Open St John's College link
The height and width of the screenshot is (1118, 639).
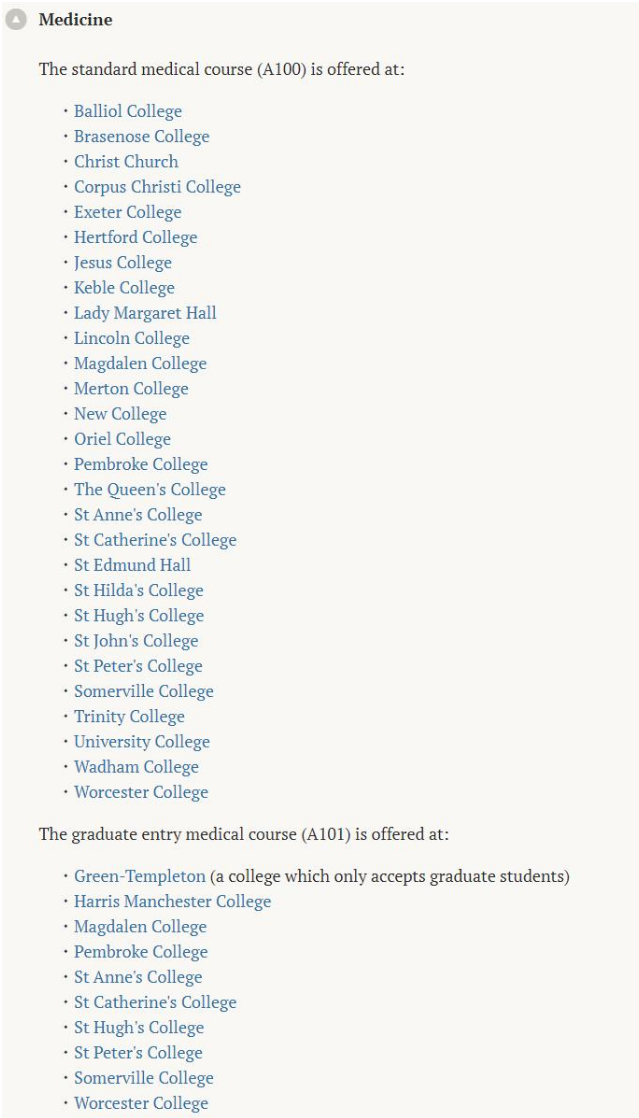point(136,641)
